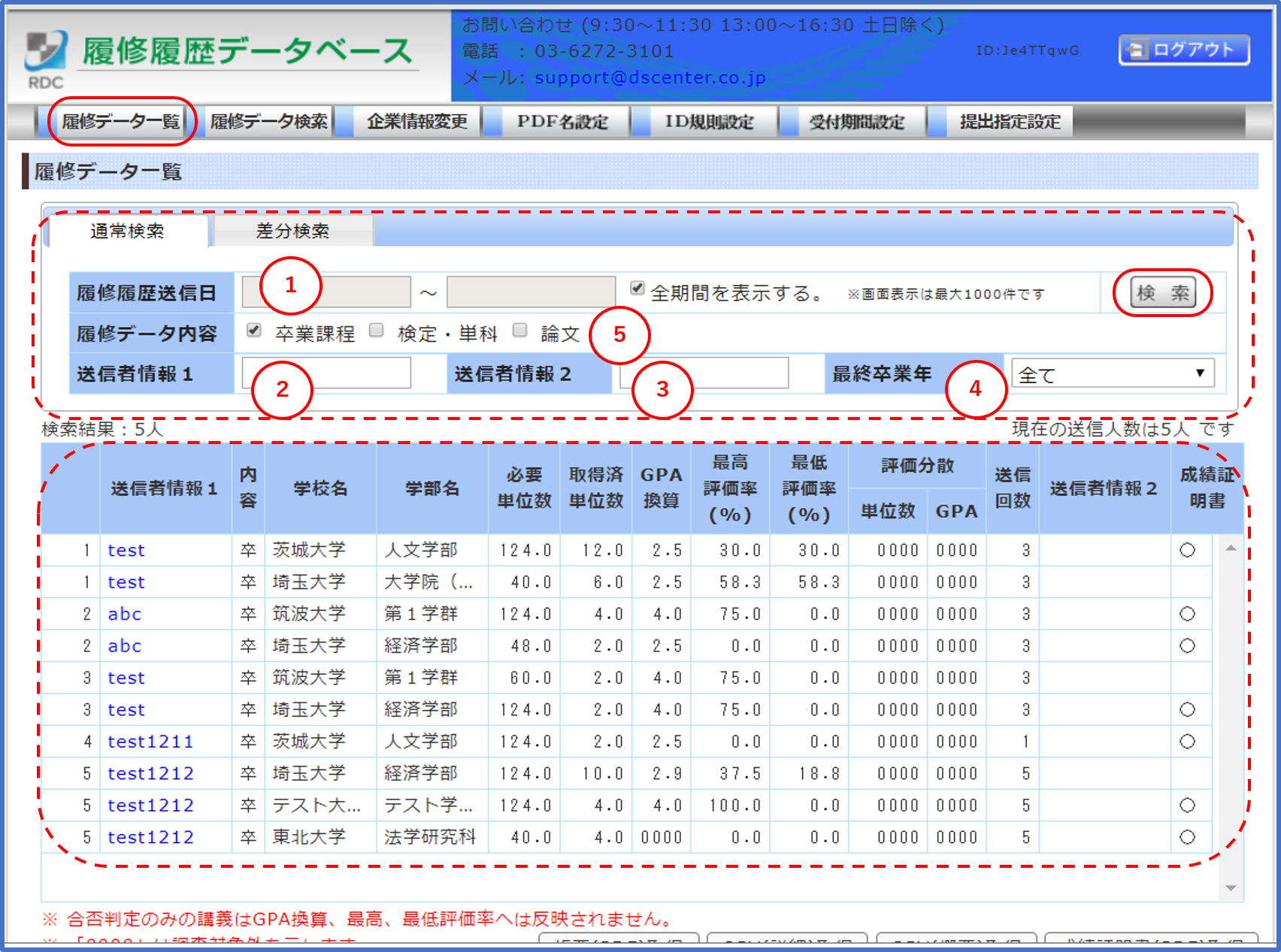Enable the 検定・単科 checkbox
The height and width of the screenshot is (952, 1281).
click(x=377, y=331)
